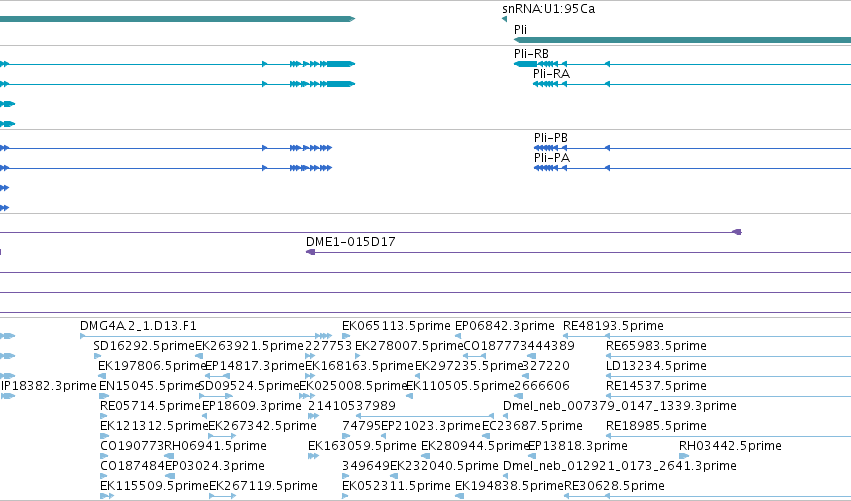Select the EK232040.5prime label

click(x=444, y=466)
